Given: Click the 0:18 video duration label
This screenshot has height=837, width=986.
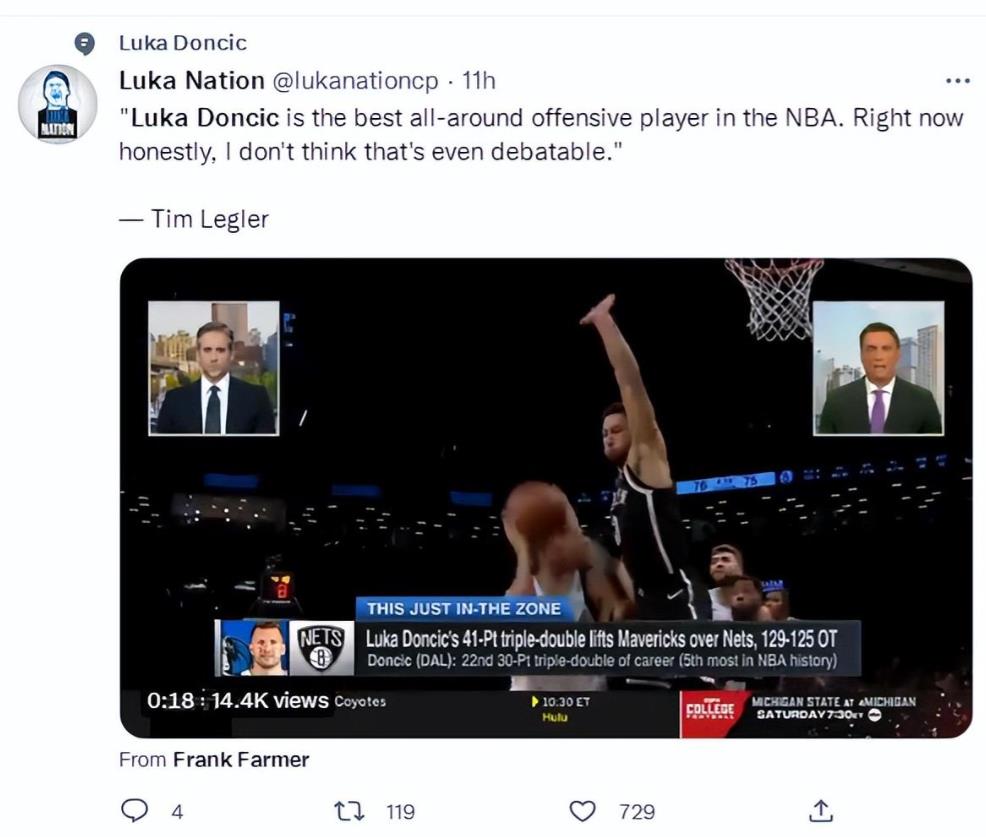Looking at the screenshot, I should (170, 701).
